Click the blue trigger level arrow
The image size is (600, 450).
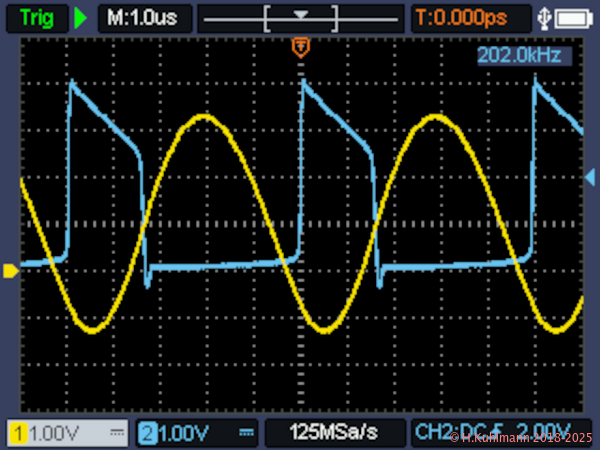coord(590,177)
